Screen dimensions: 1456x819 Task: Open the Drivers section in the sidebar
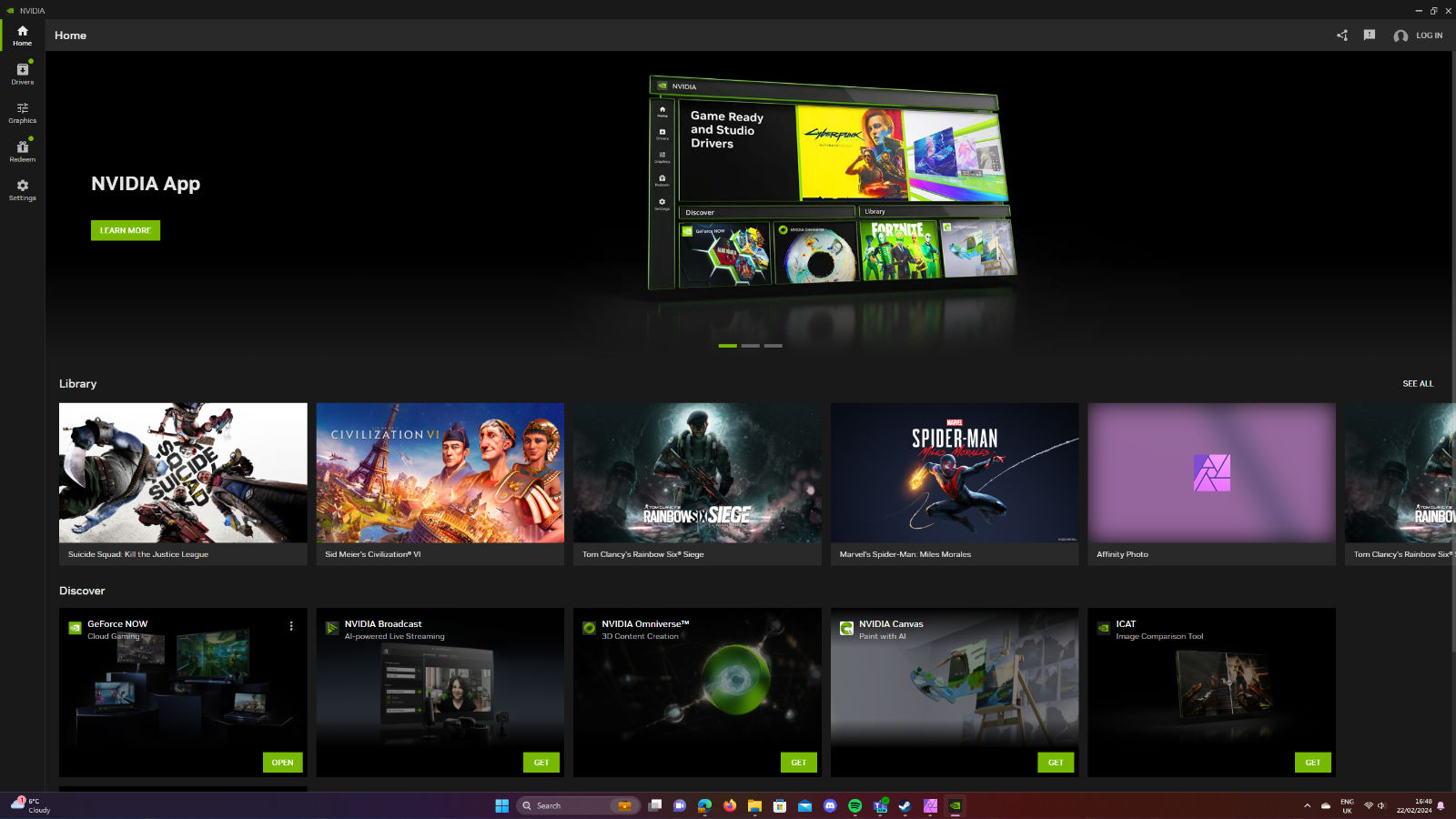click(21, 75)
